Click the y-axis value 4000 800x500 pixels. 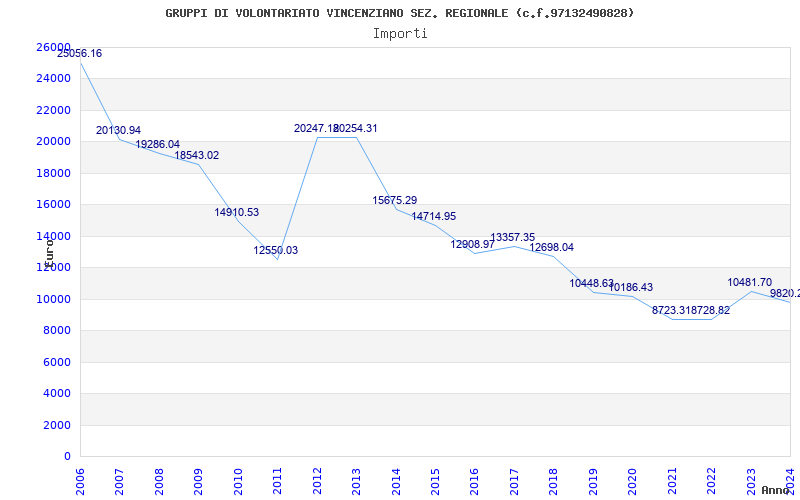click(57, 393)
